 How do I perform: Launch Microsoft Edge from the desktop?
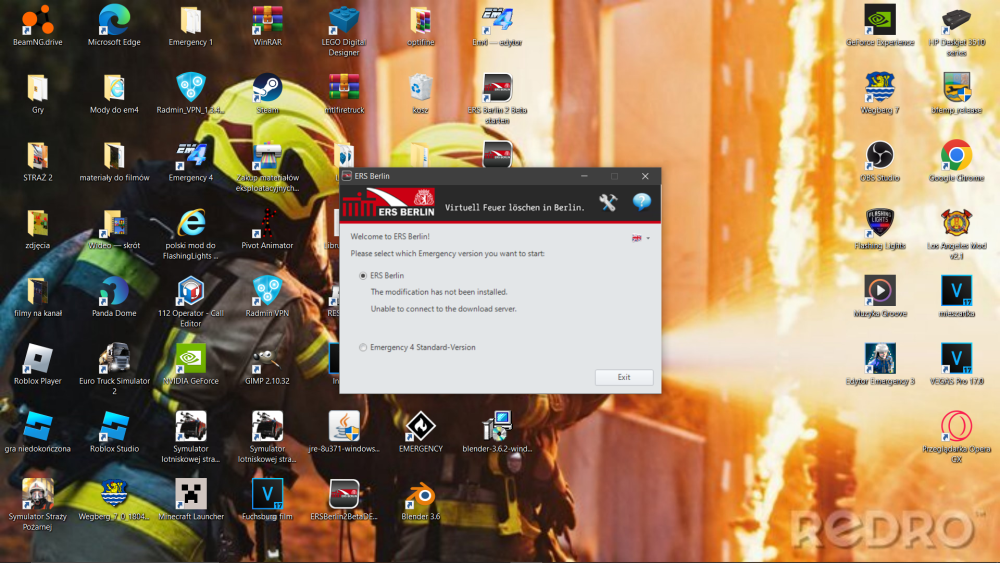coord(114,26)
